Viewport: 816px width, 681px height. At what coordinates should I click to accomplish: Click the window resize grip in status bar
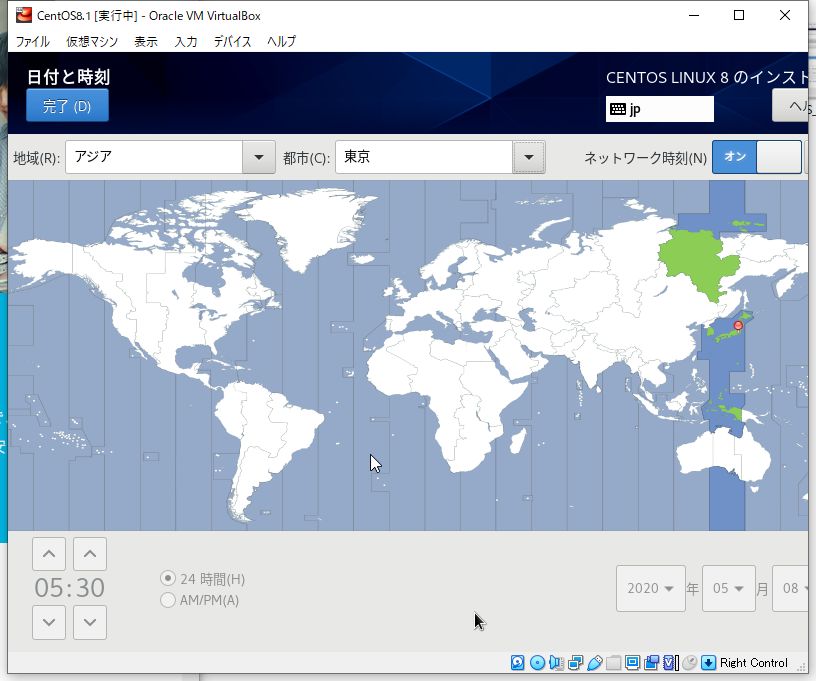pos(801,666)
